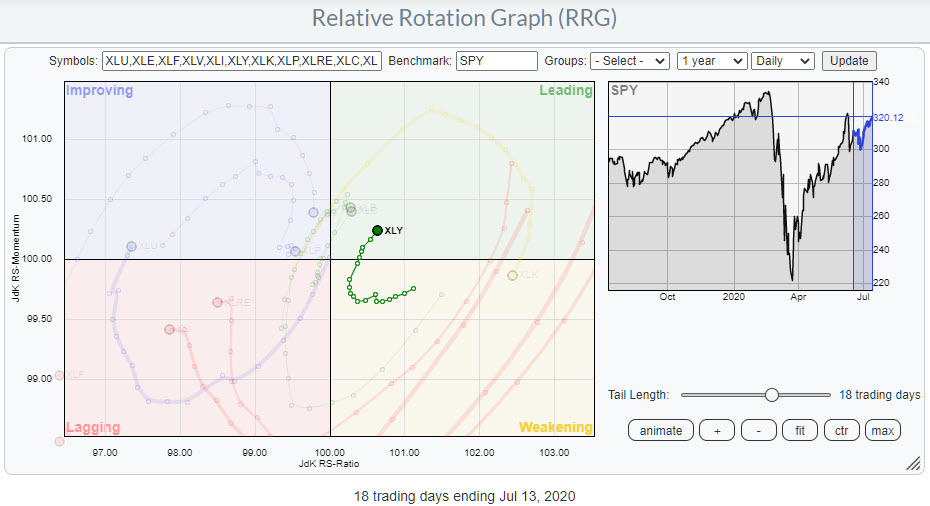Screen dimensions: 930x506
Task: Click the XLK sector marker
Action: click(x=513, y=275)
